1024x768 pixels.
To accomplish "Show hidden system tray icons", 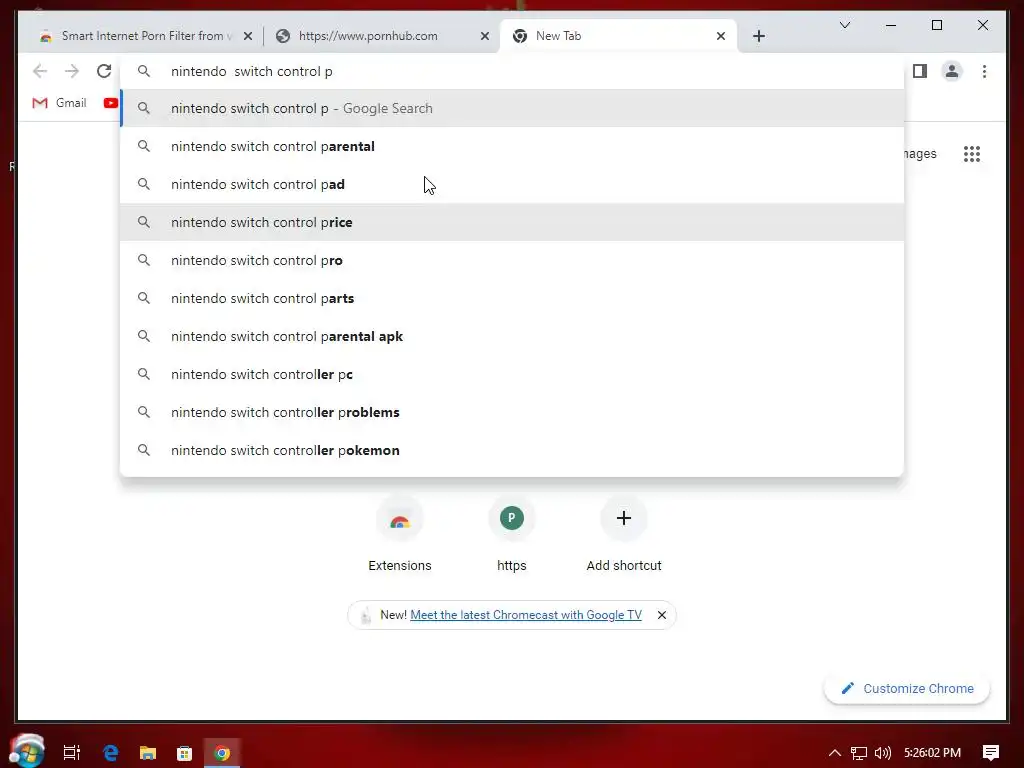I will [x=835, y=753].
